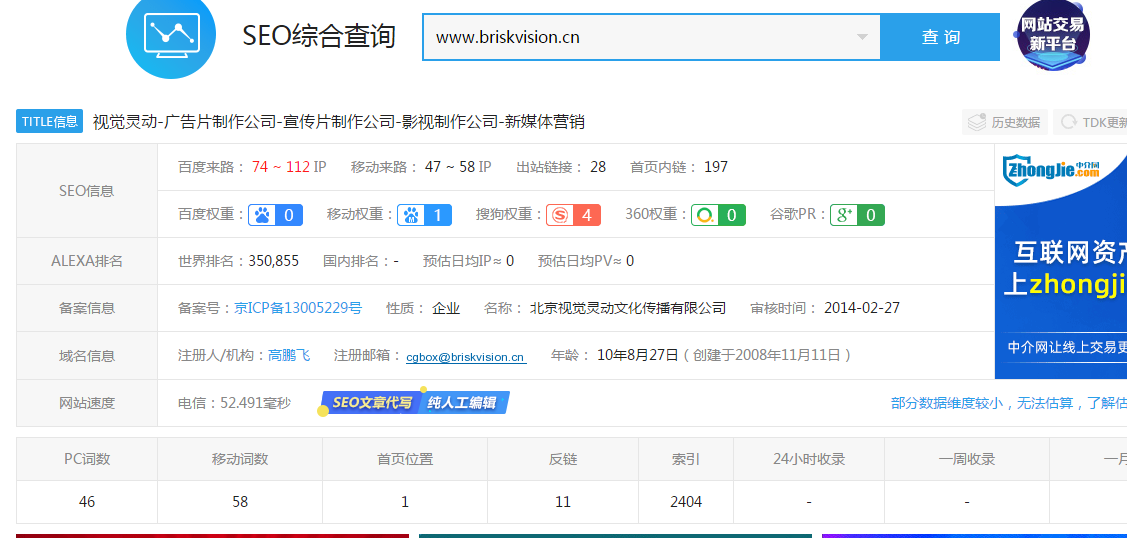Click the 互联网资产 blue ad banner
Viewport: 1127px width, 538px height.
coord(1061,261)
